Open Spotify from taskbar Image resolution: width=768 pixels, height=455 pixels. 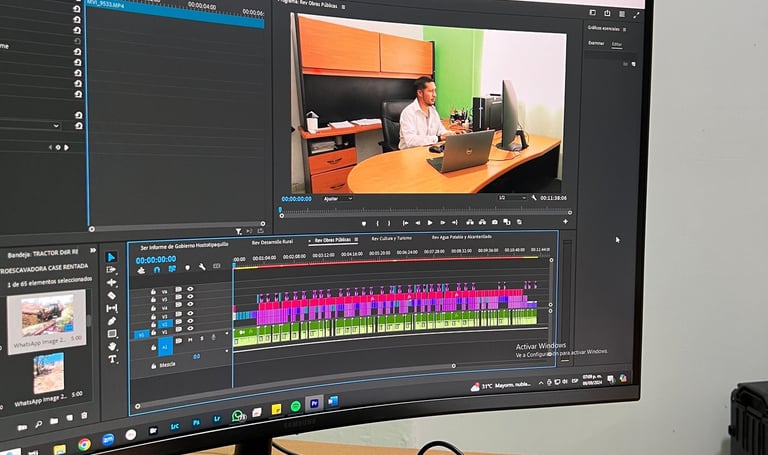(295, 407)
